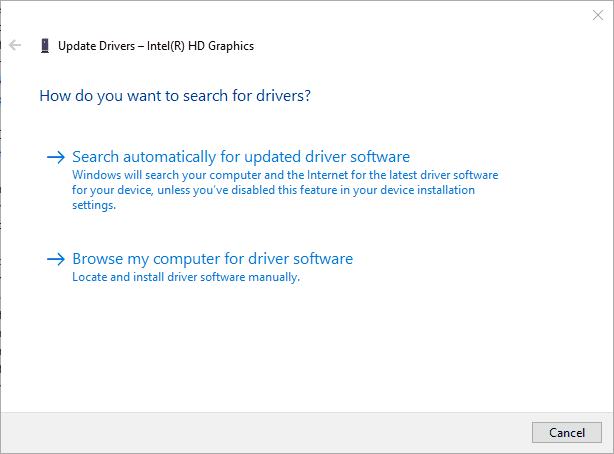Click the arrow beside Browse my computer option
614x454 pixels.
coord(56,259)
